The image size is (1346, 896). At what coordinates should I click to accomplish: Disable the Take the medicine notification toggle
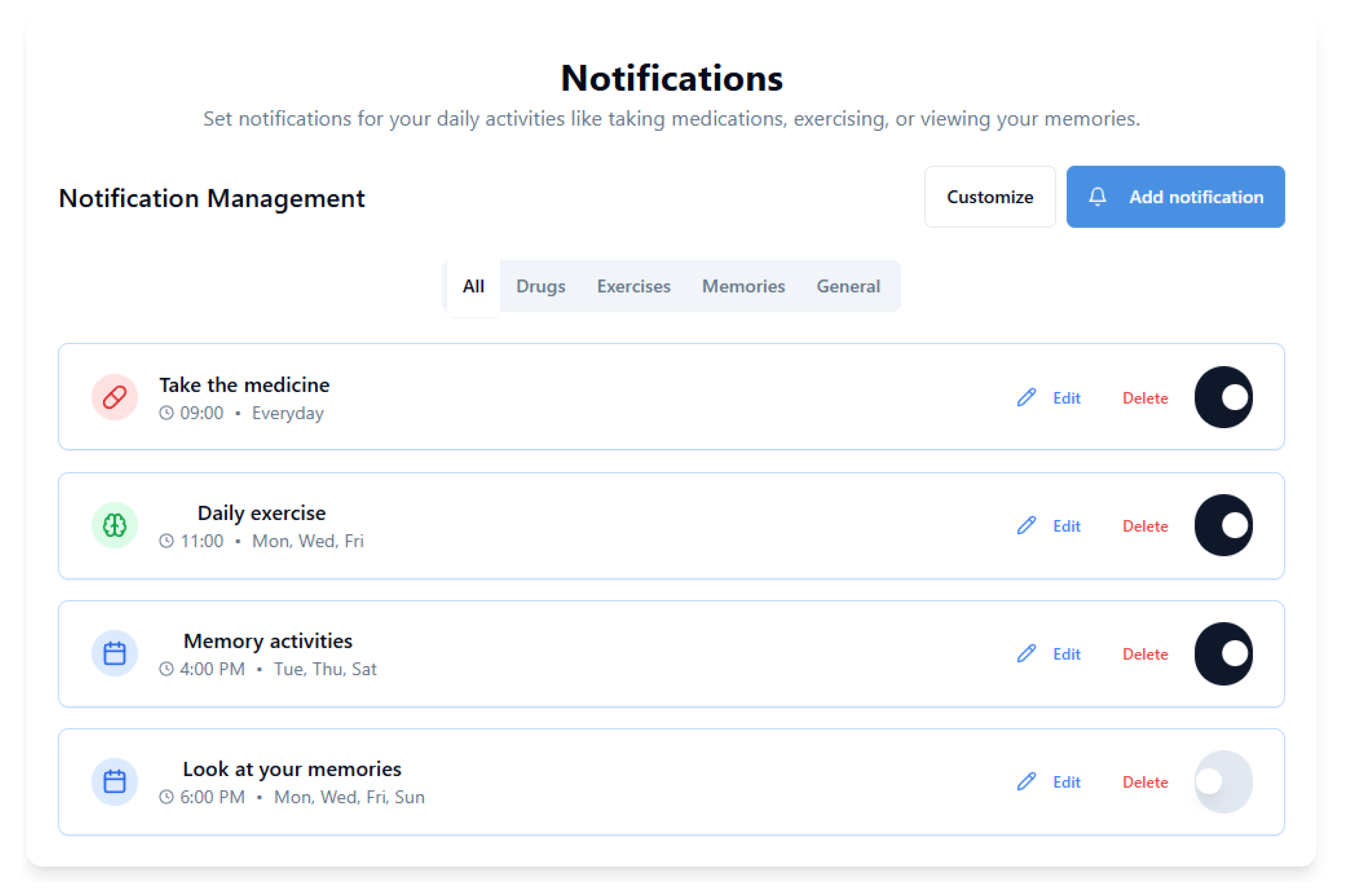1223,397
